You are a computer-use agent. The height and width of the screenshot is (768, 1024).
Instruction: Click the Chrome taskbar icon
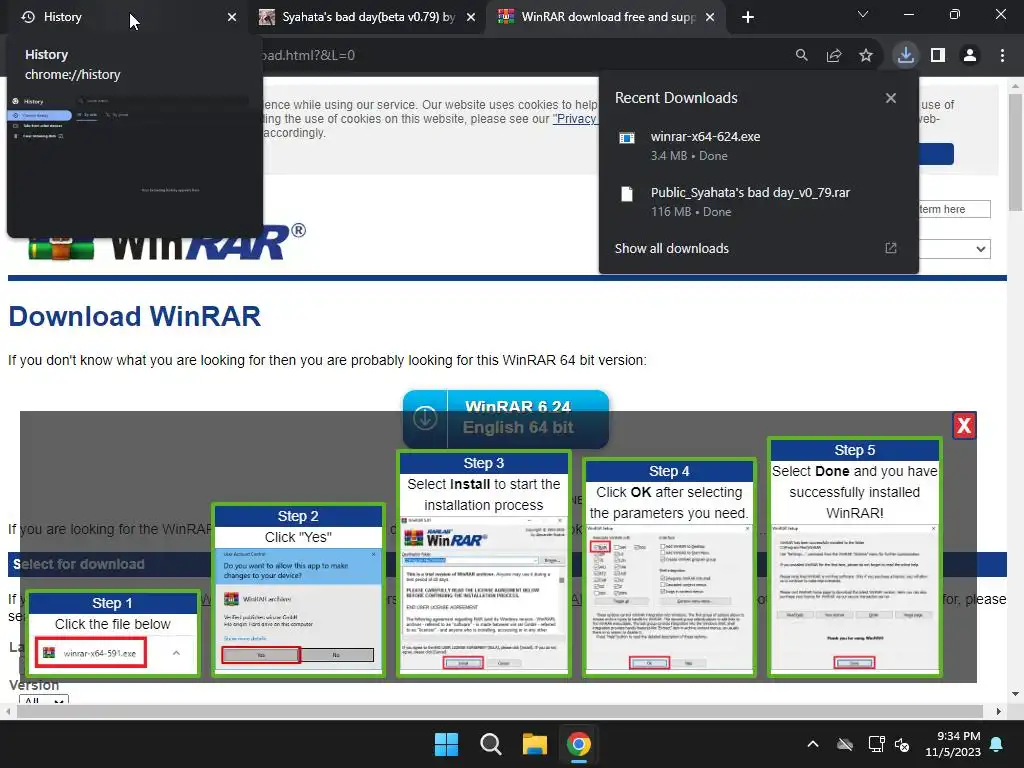579,744
